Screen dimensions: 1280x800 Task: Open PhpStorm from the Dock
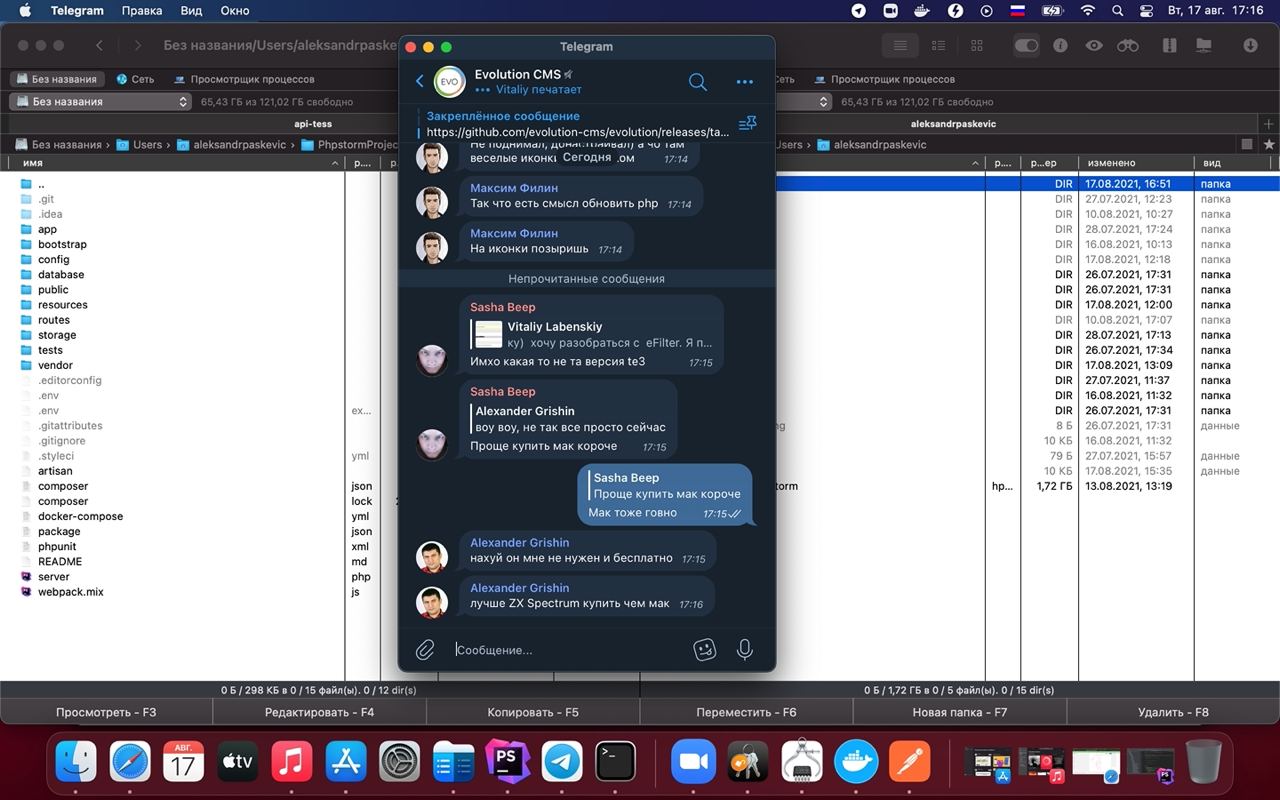click(x=507, y=762)
